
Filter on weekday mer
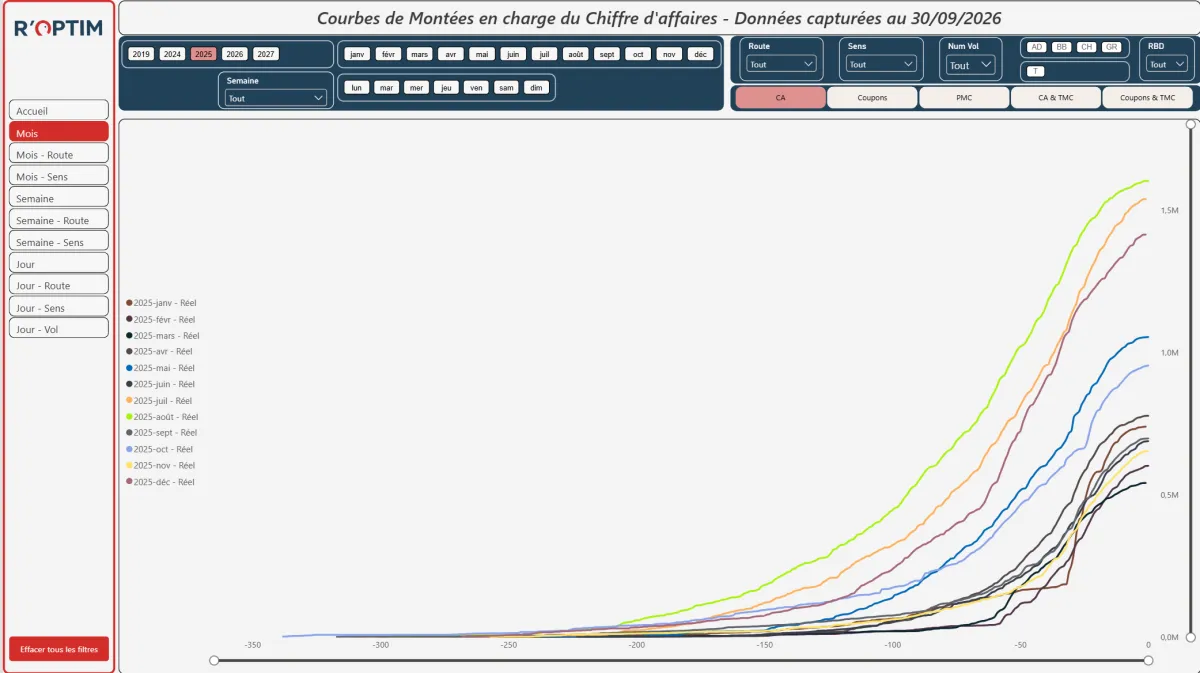[x=416, y=87]
